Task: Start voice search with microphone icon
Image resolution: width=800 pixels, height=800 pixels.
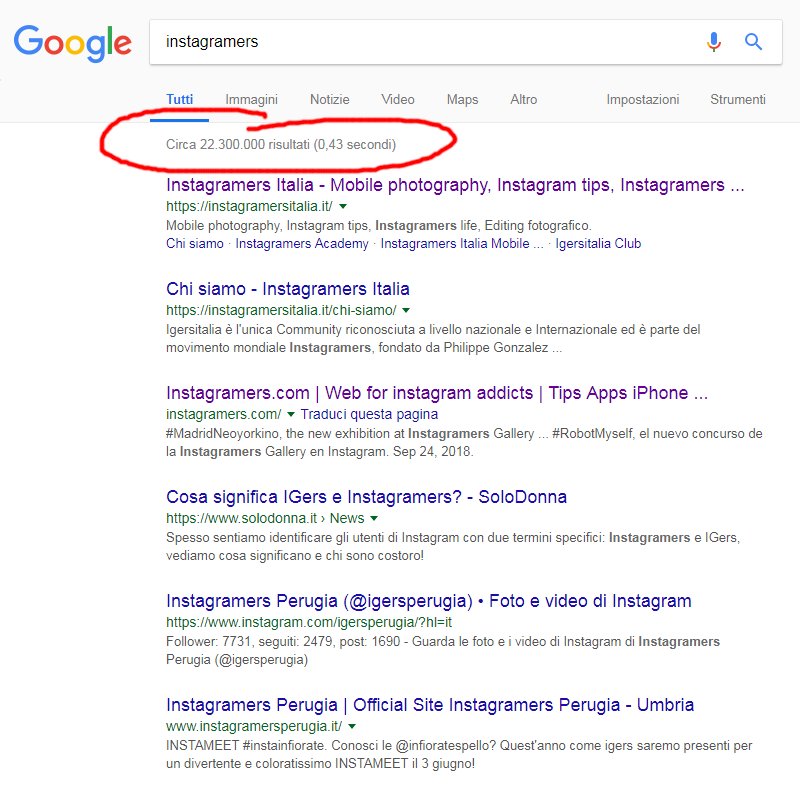Action: coord(714,42)
